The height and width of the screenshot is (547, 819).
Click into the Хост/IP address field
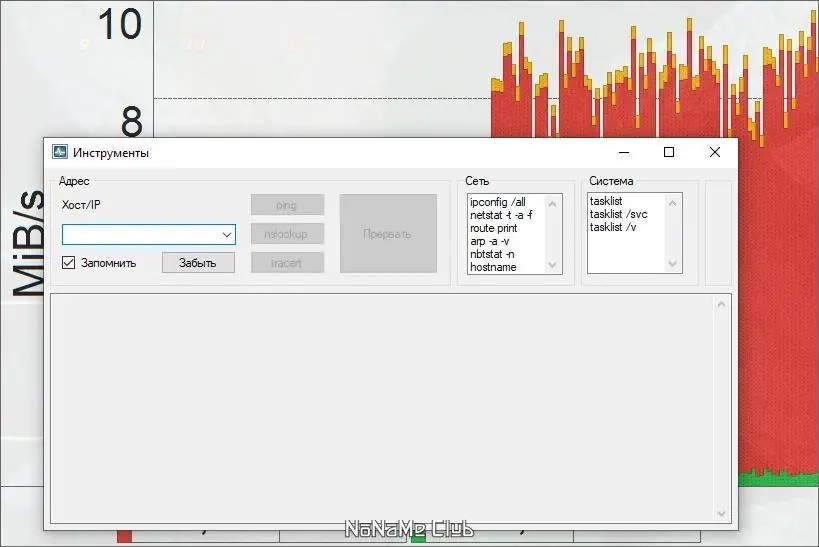[141, 235]
